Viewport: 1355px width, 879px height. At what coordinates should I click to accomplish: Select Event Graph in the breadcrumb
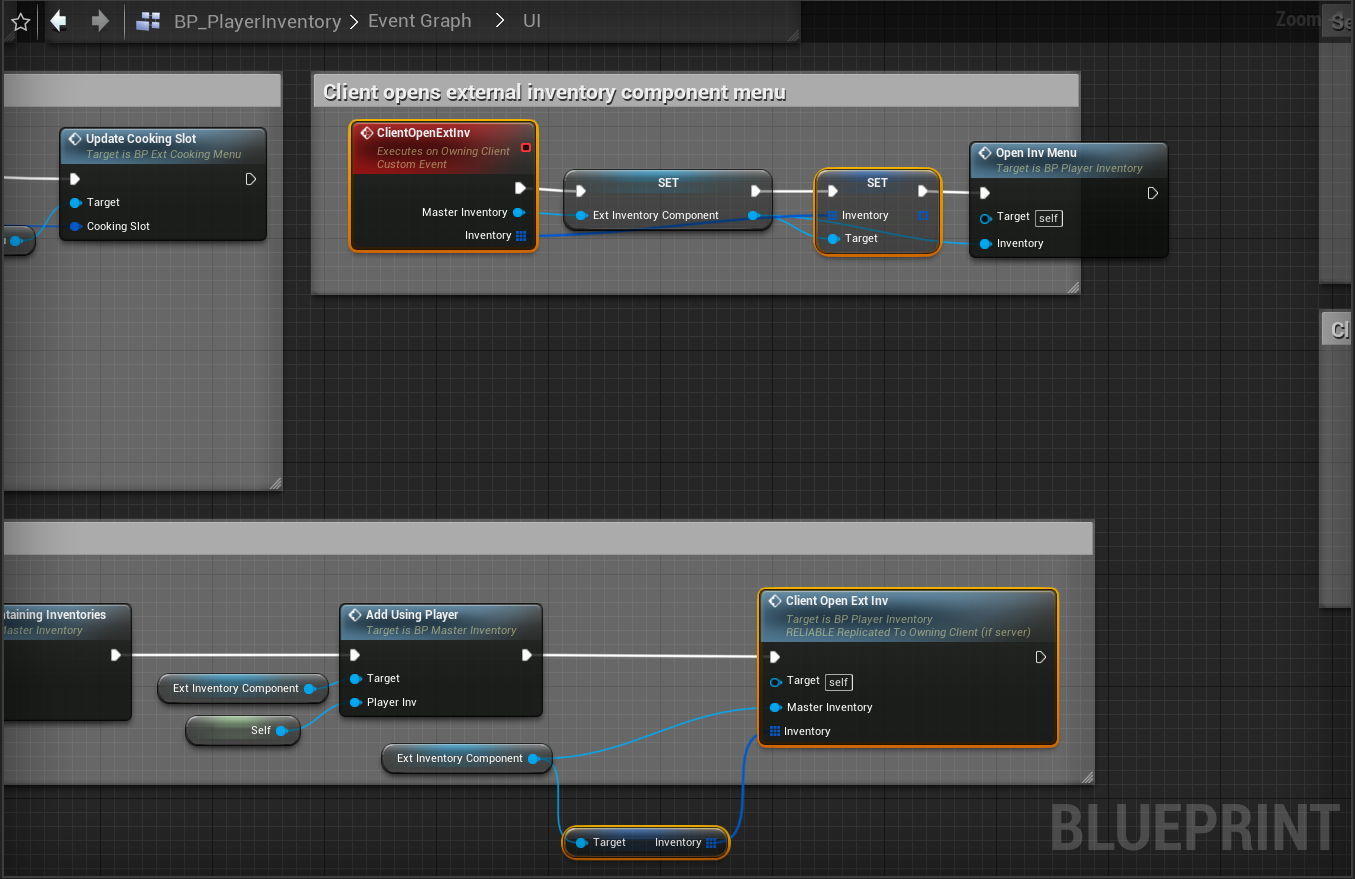(x=419, y=21)
